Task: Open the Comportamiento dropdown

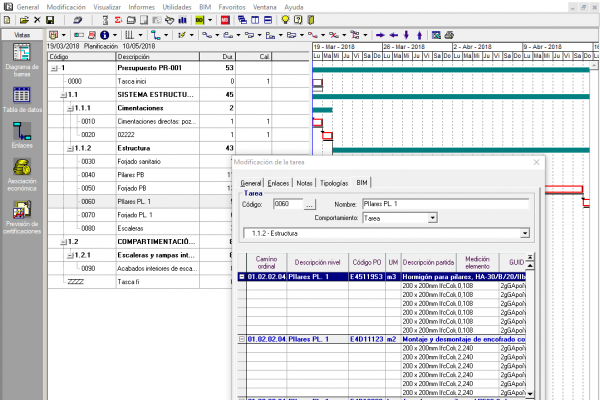Action: coord(432,217)
